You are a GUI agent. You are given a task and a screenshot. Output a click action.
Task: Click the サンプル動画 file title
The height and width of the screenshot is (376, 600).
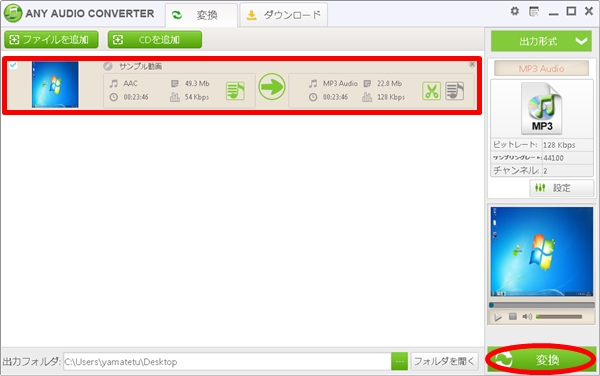click(140, 66)
